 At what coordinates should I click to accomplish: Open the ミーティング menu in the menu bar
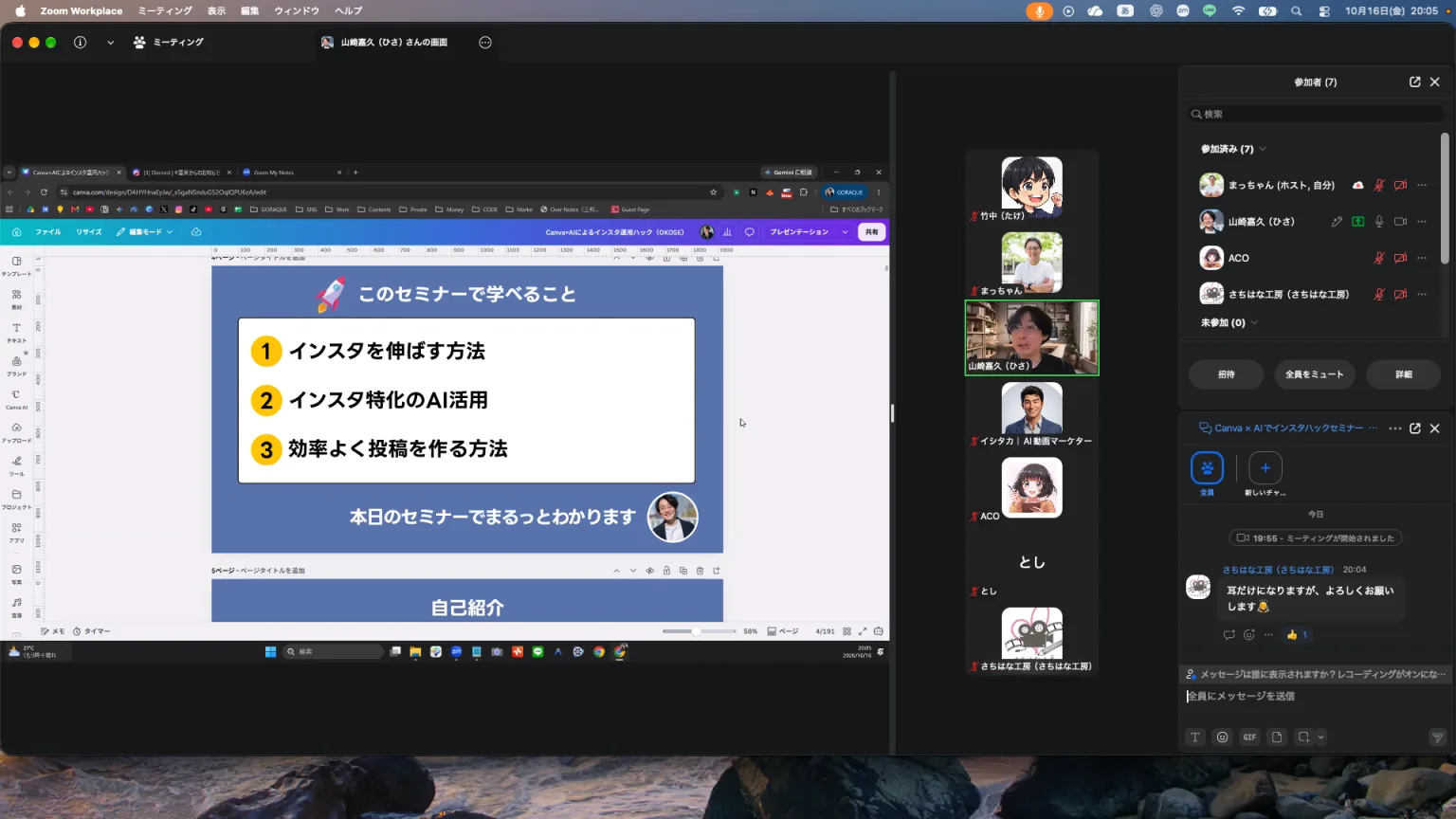click(165, 10)
